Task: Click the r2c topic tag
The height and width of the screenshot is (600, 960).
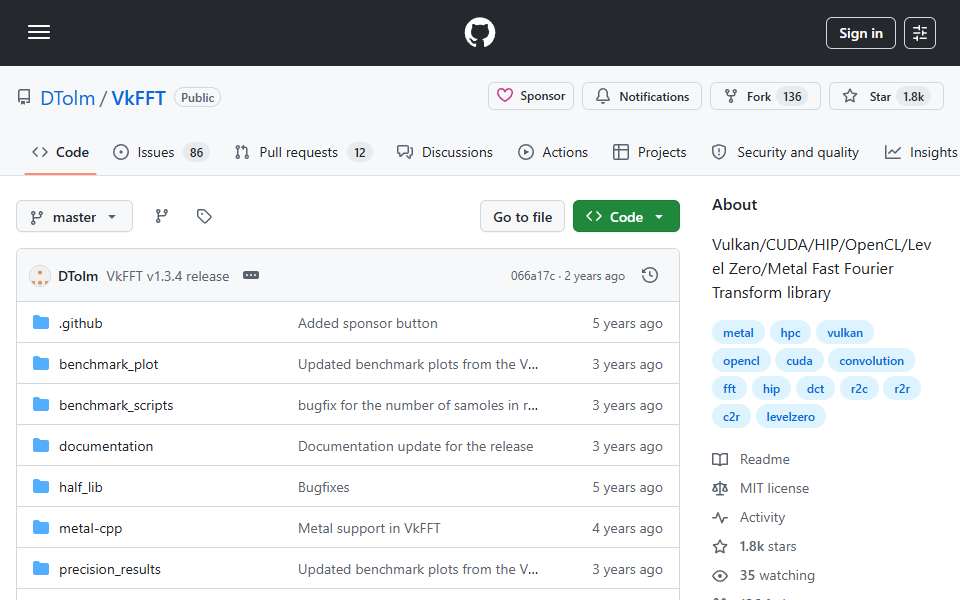Action: [859, 389]
